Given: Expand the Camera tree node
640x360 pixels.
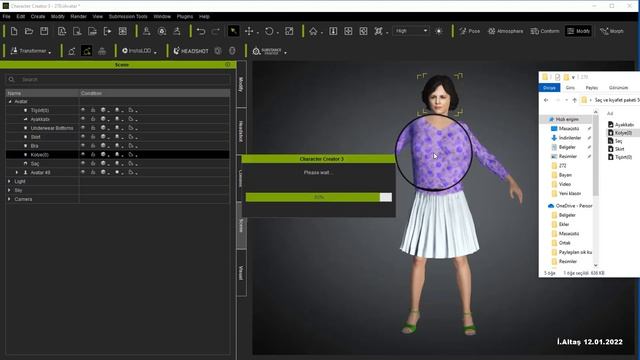Looking at the screenshot, I should click(9, 199).
